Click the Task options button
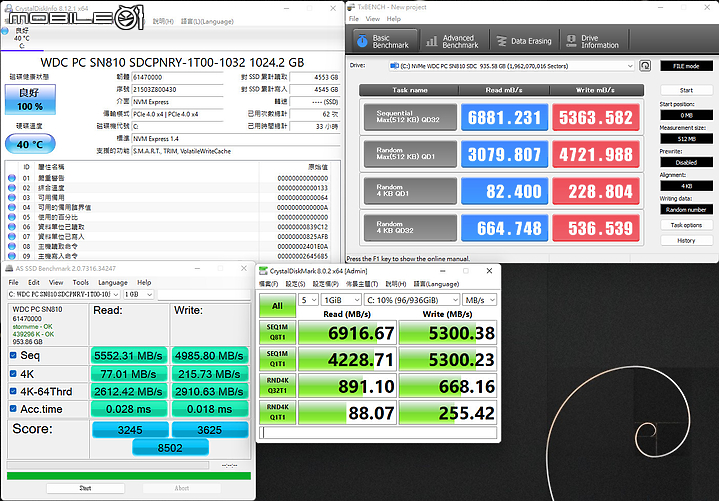This screenshot has height=501, width=719. tap(686, 225)
